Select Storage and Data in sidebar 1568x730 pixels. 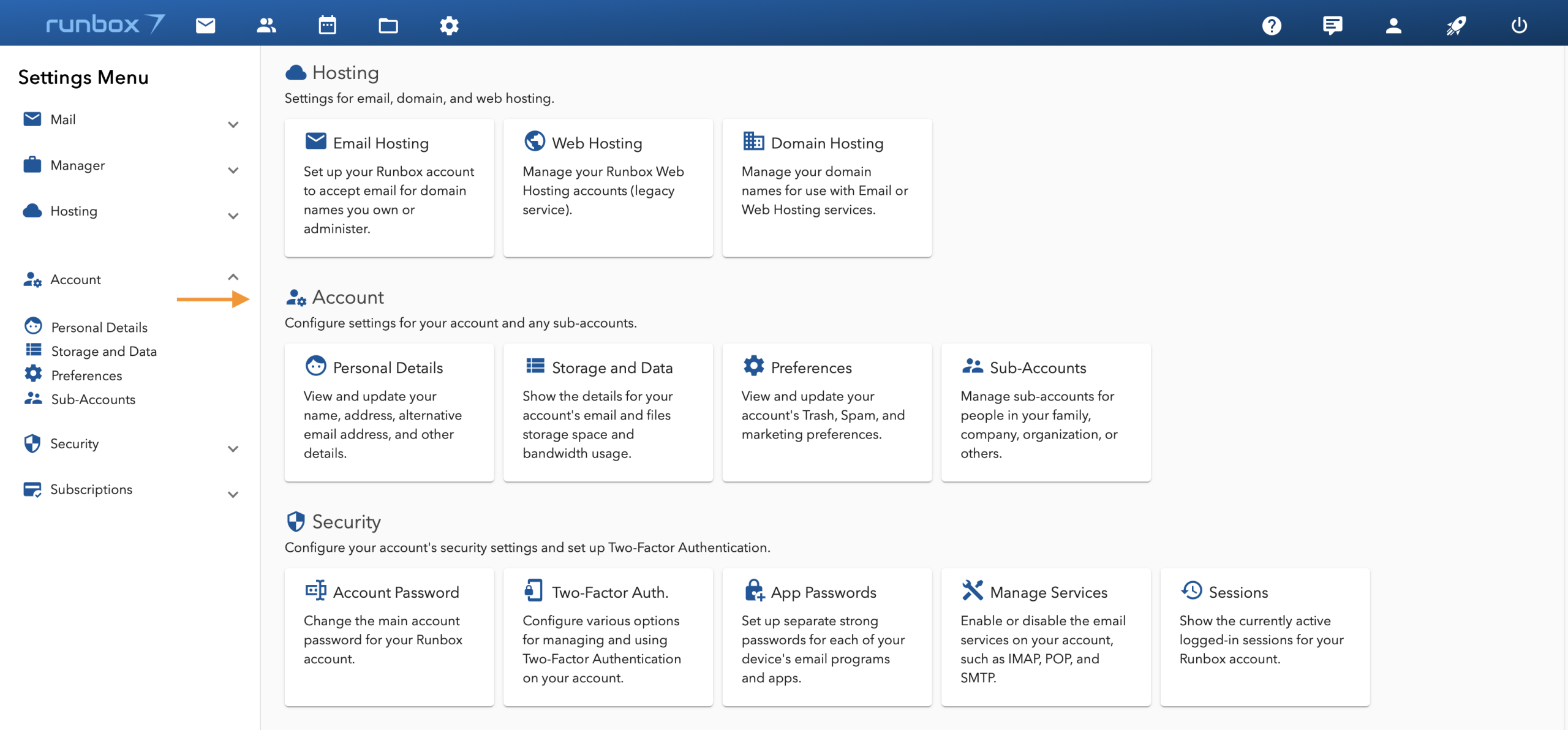click(x=104, y=351)
